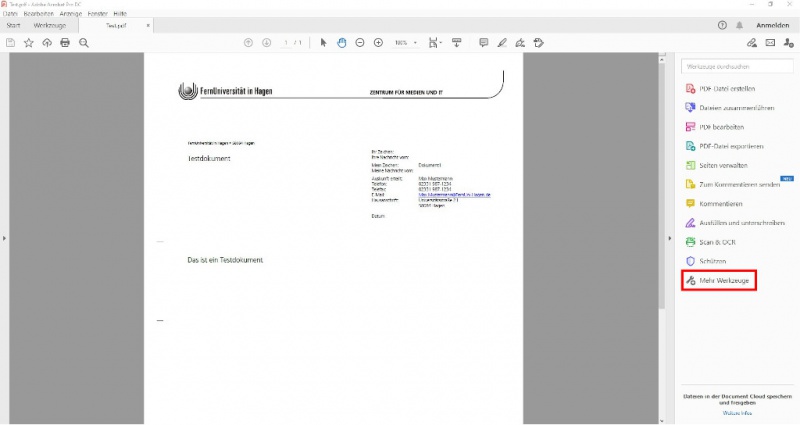Click the sign and share icon

tap(752, 43)
